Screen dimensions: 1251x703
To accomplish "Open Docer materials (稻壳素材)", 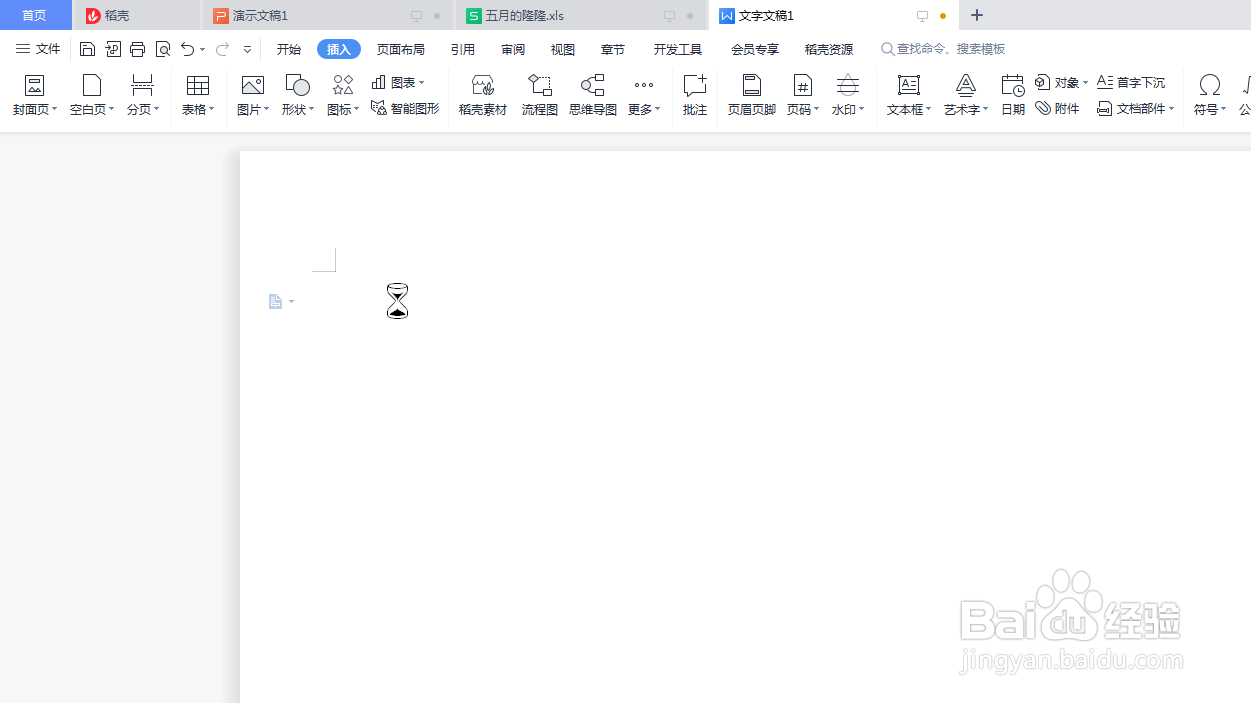I will tap(483, 95).
